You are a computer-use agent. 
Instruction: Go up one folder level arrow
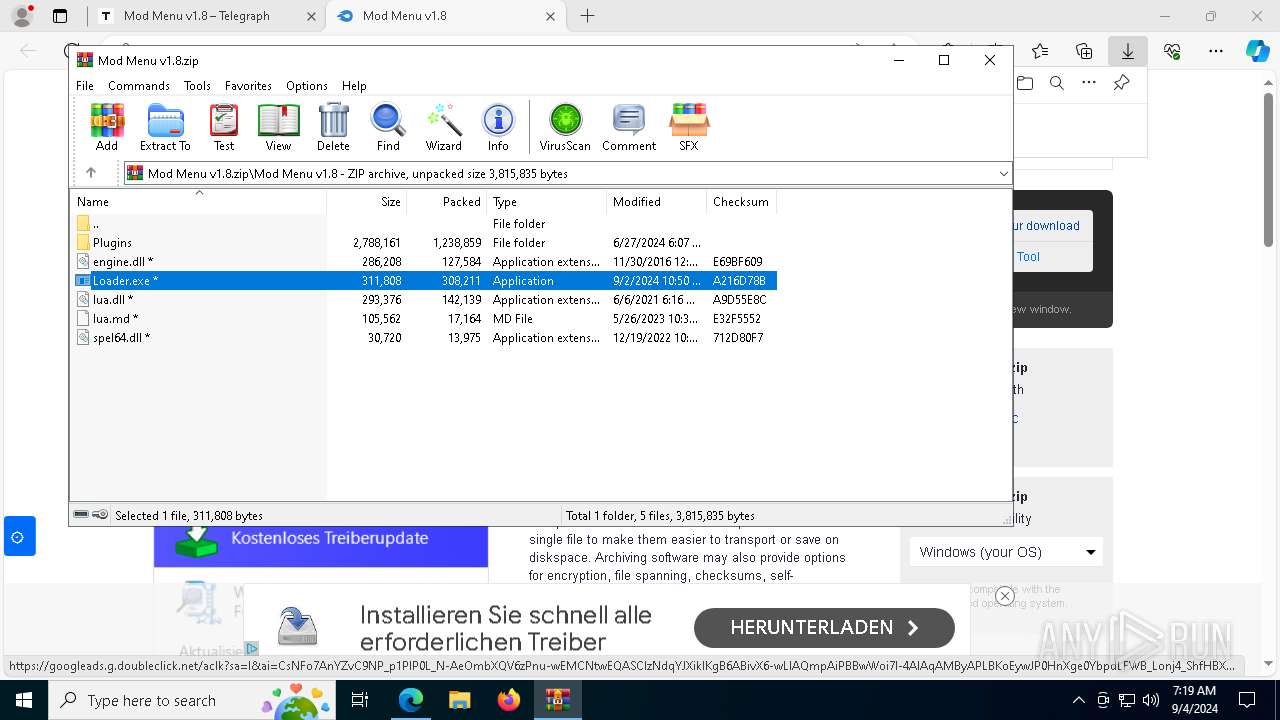[91, 173]
